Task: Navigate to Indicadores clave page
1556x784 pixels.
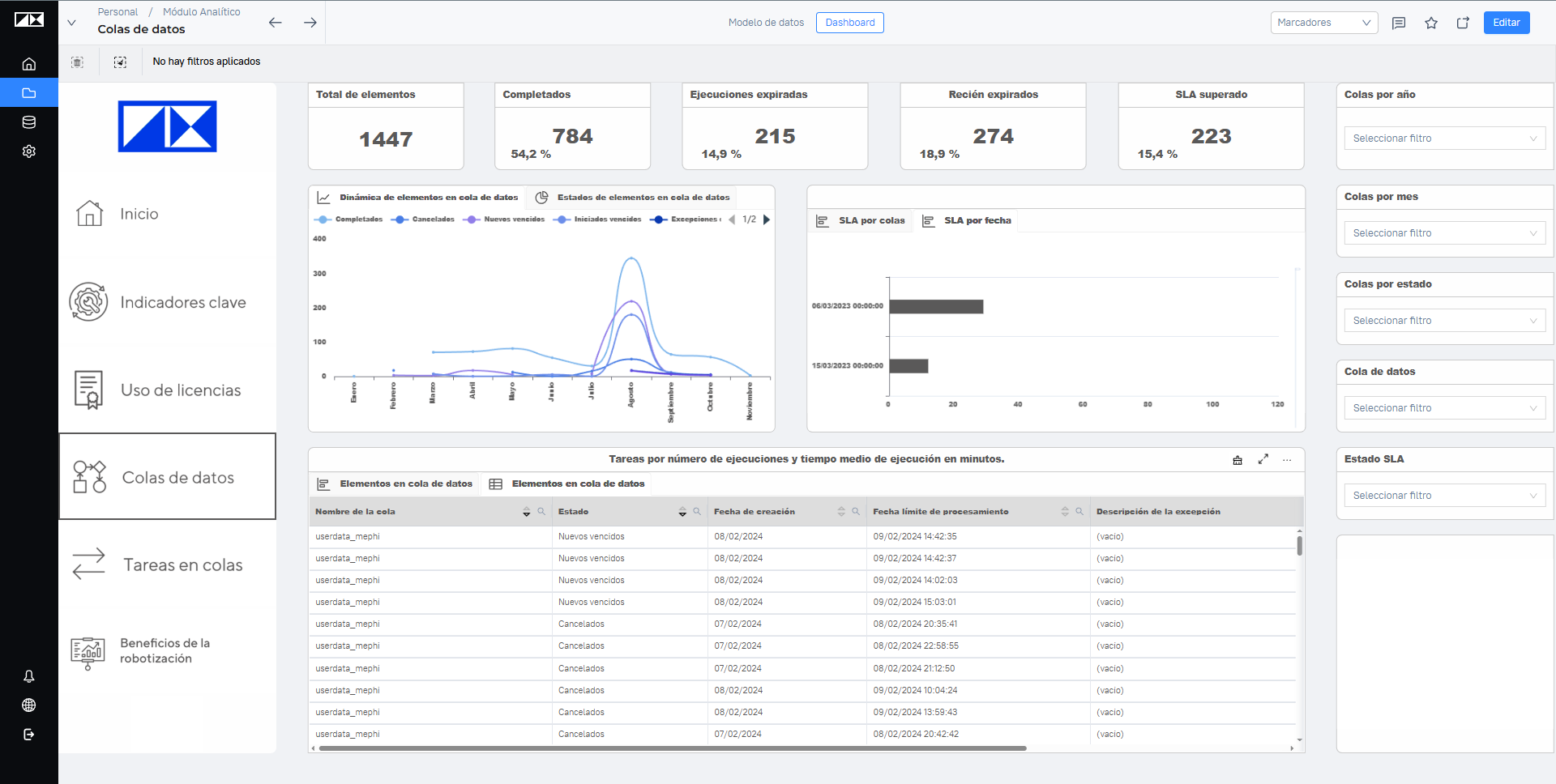Action: point(168,302)
